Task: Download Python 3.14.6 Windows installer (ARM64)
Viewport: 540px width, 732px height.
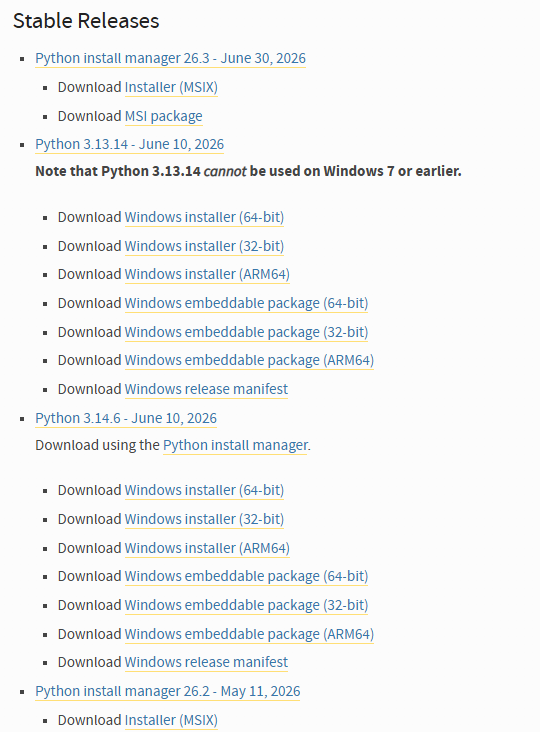Action: [x=207, y=548]
